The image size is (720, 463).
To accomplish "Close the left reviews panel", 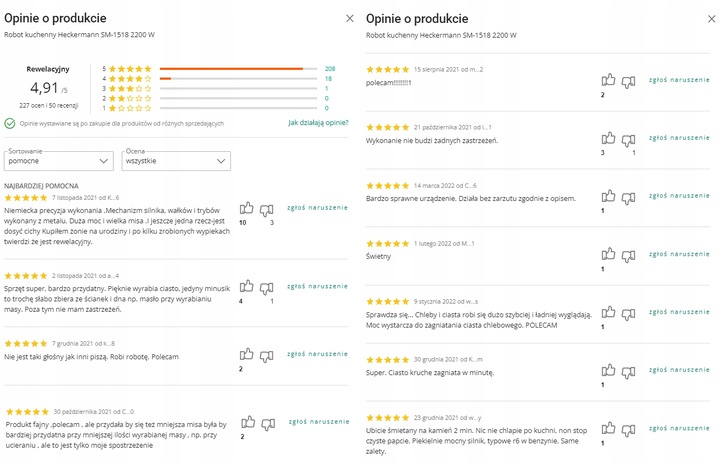I will click(349, 18).
